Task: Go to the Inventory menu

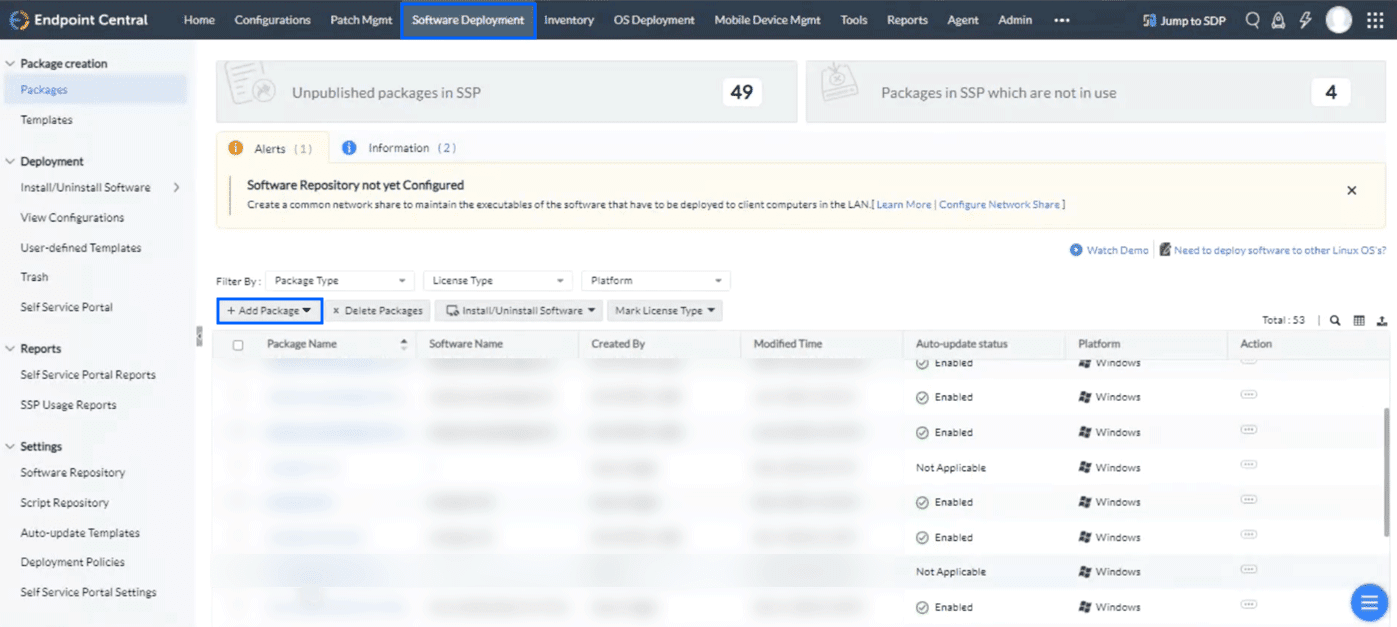Action: click(x=568, y=20)
